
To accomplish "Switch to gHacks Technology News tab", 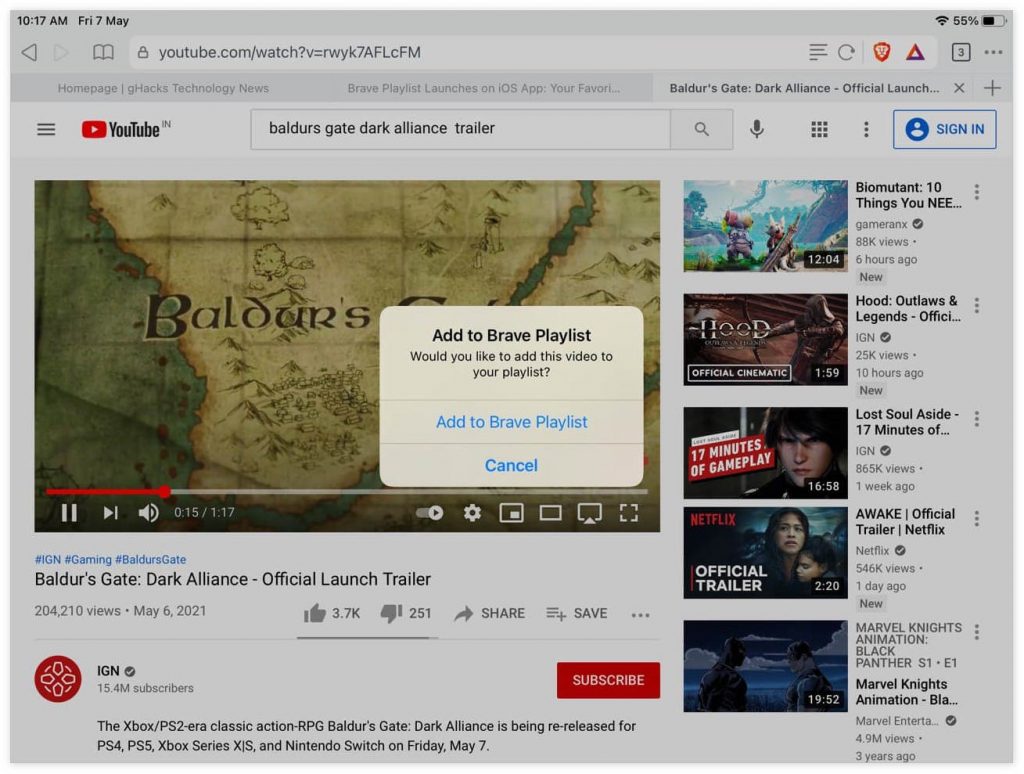I will click(x=163, y=88).
